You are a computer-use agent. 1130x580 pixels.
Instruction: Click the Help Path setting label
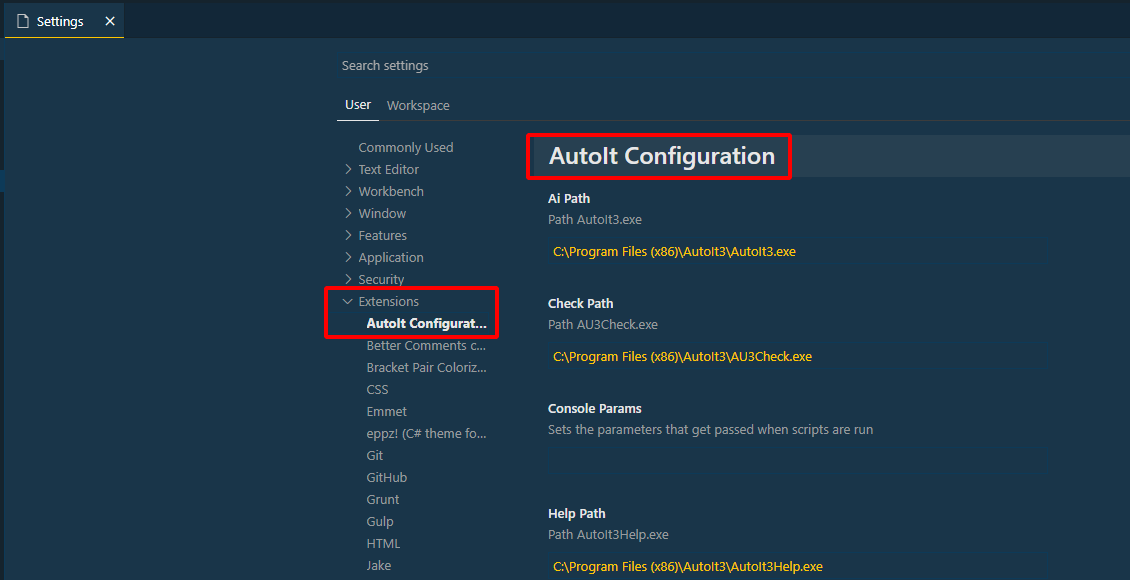coord(577,514)
